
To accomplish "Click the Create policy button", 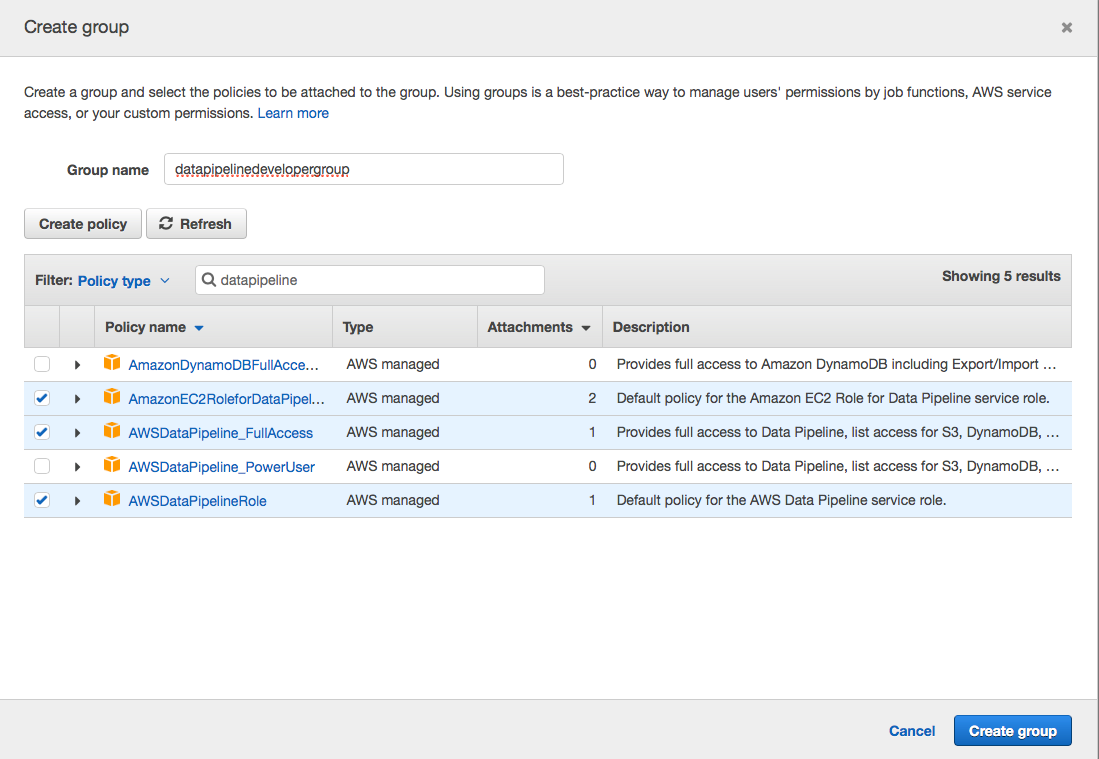I will 82,223.
